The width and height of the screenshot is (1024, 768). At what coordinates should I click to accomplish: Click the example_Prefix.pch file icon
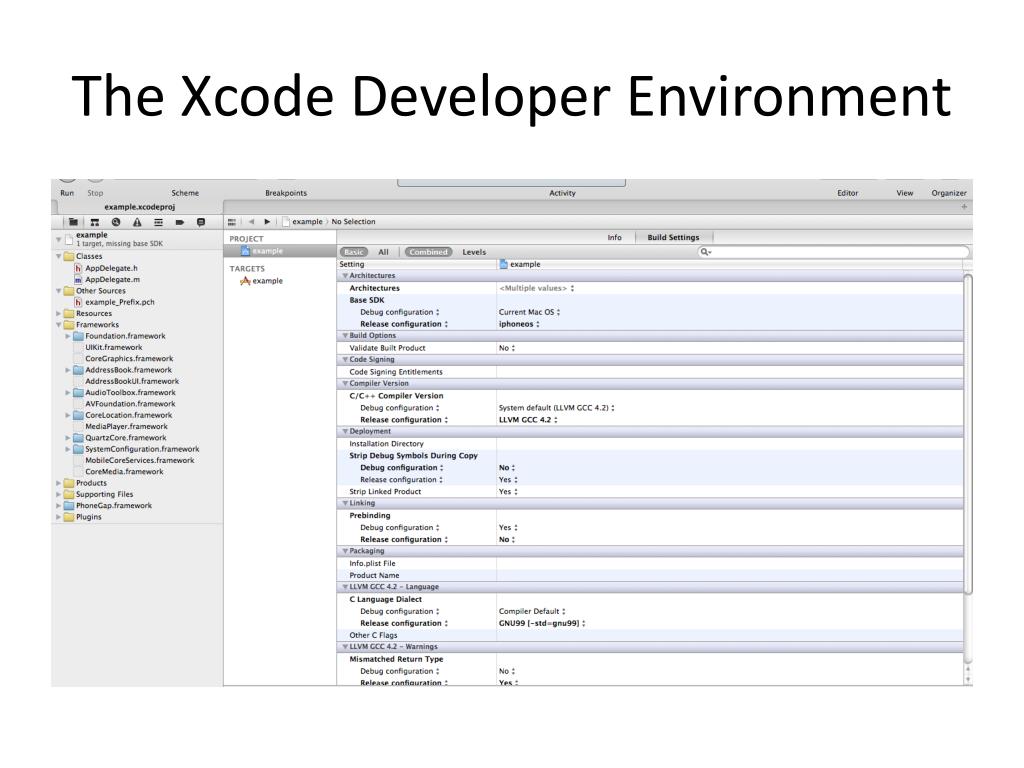[78, 302]
